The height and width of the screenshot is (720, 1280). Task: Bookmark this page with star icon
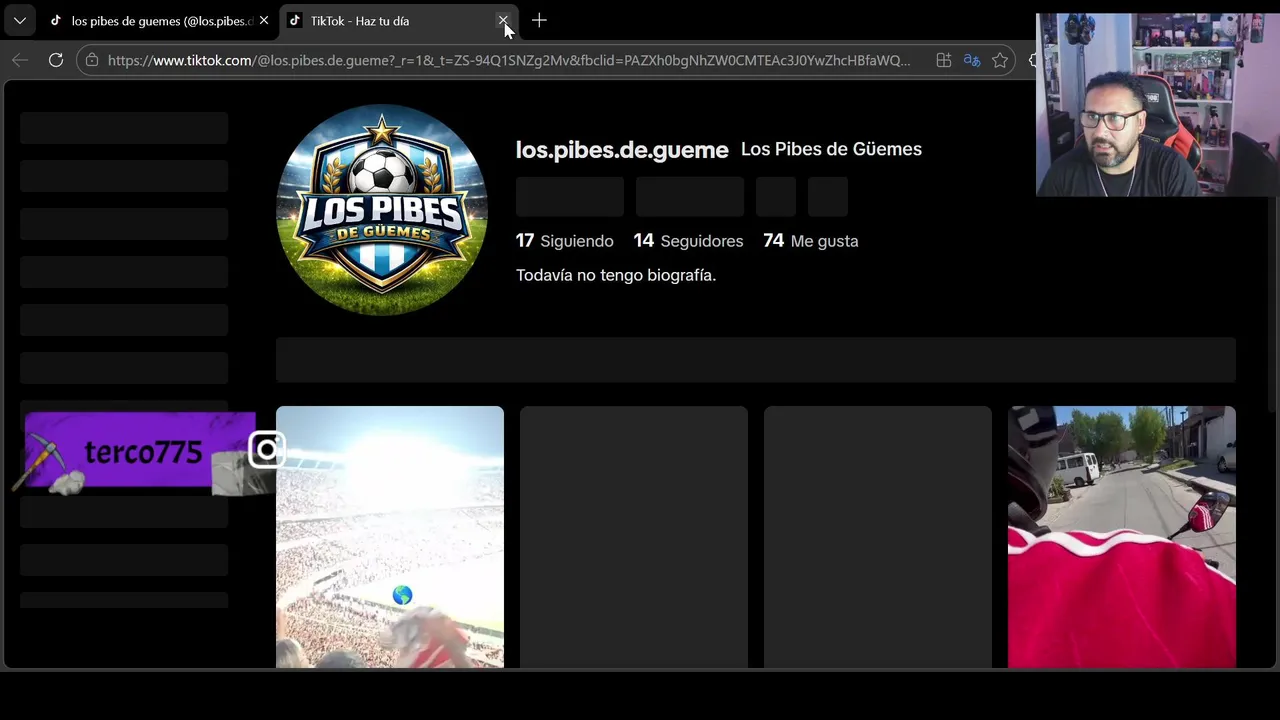(999, 60)
